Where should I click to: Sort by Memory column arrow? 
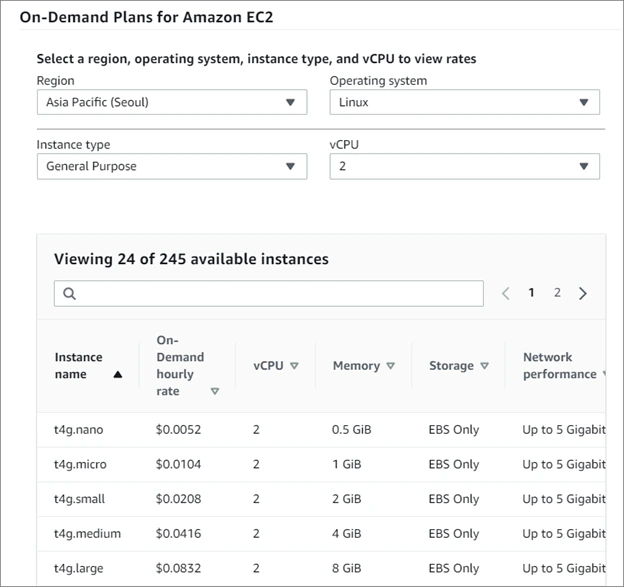tap(390, 366)
